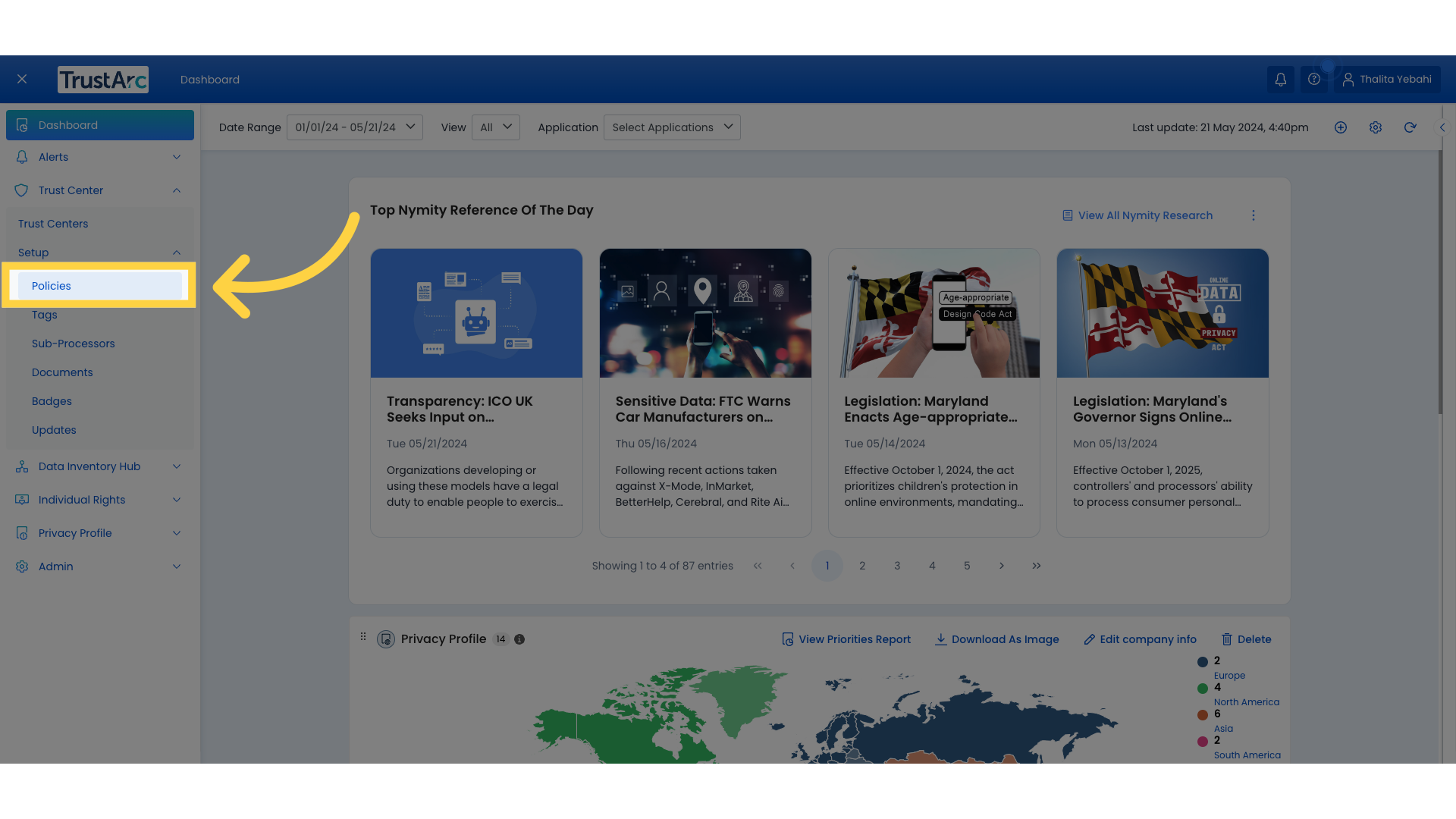The width and height of the screenshot is (1456, 819).
Task: Click the Privacy Profile info icon
Action: (x=519, y=639)
